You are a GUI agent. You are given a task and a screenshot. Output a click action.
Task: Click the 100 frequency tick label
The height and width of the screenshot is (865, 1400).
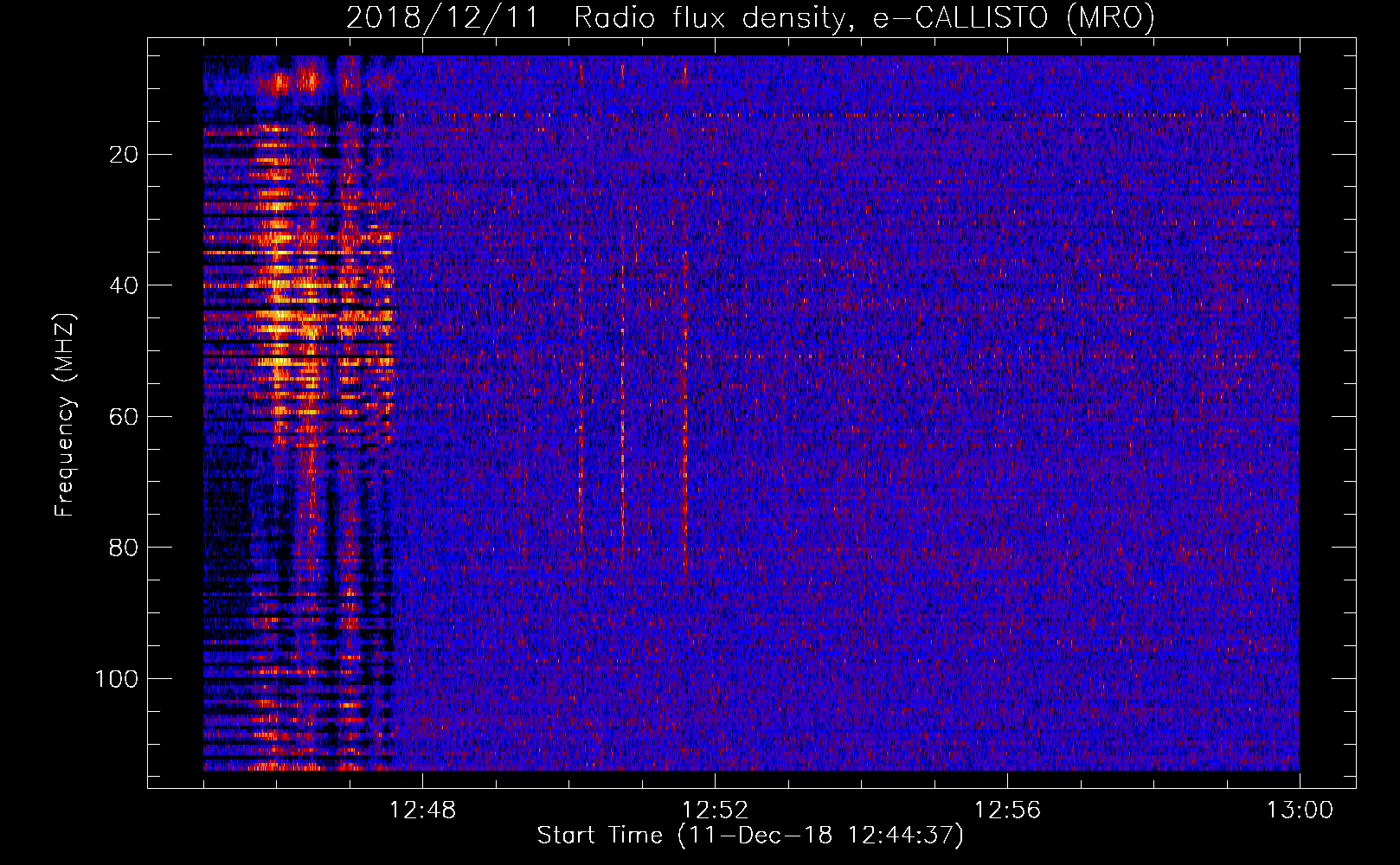point(117,679)
